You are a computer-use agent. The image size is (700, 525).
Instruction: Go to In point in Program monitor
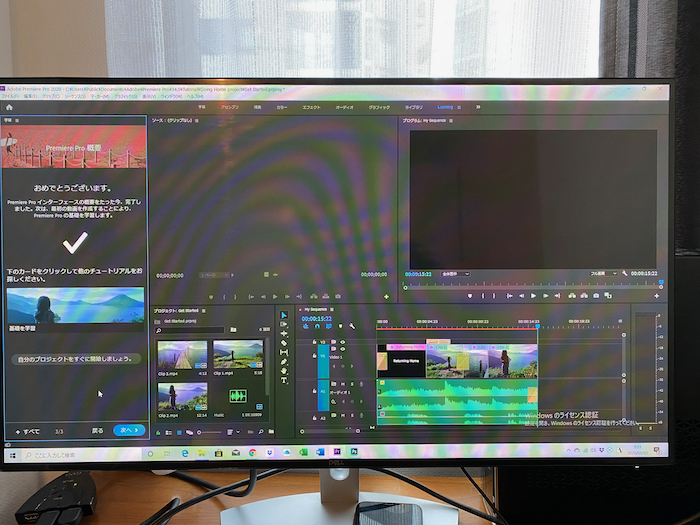[509, 296]
